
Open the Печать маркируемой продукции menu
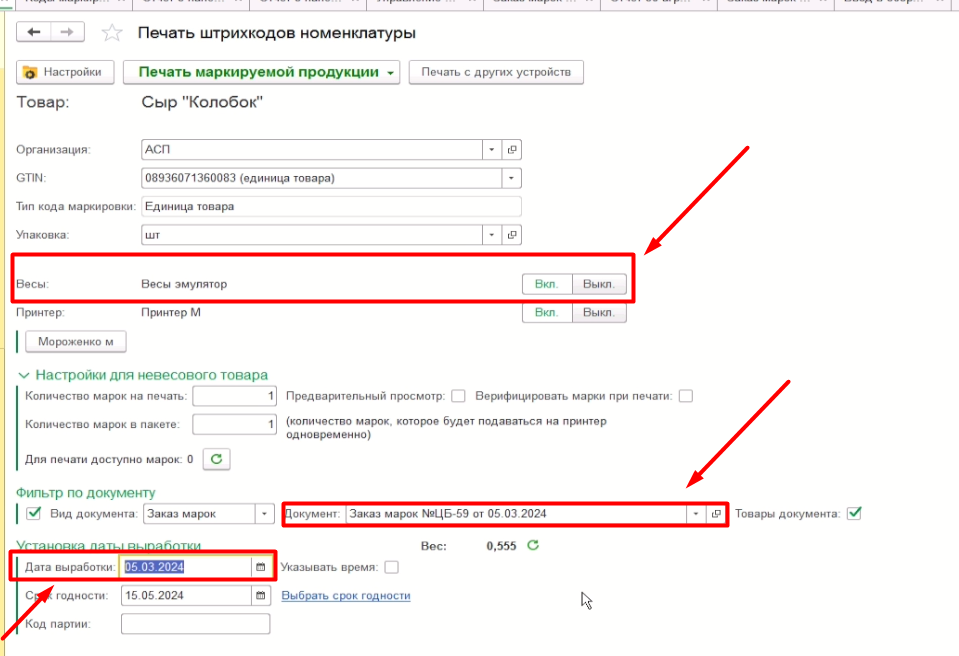[261, 72]
